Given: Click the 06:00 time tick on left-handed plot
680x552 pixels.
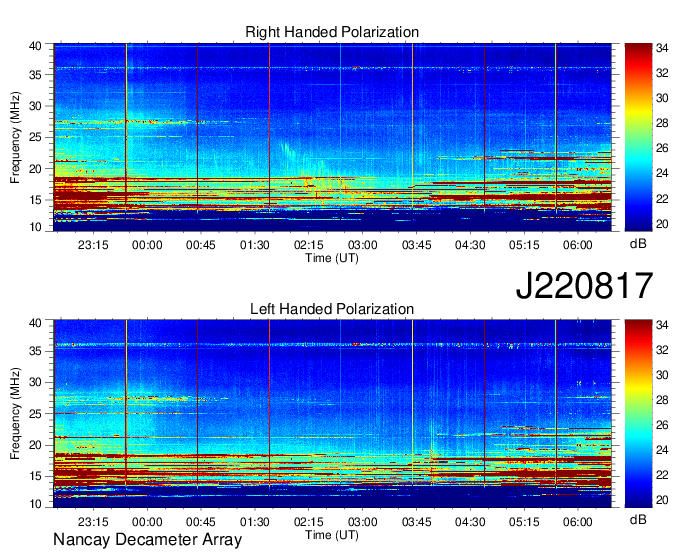Looking at the screenshot, I should pyautogui.click(x=578, y=522).
